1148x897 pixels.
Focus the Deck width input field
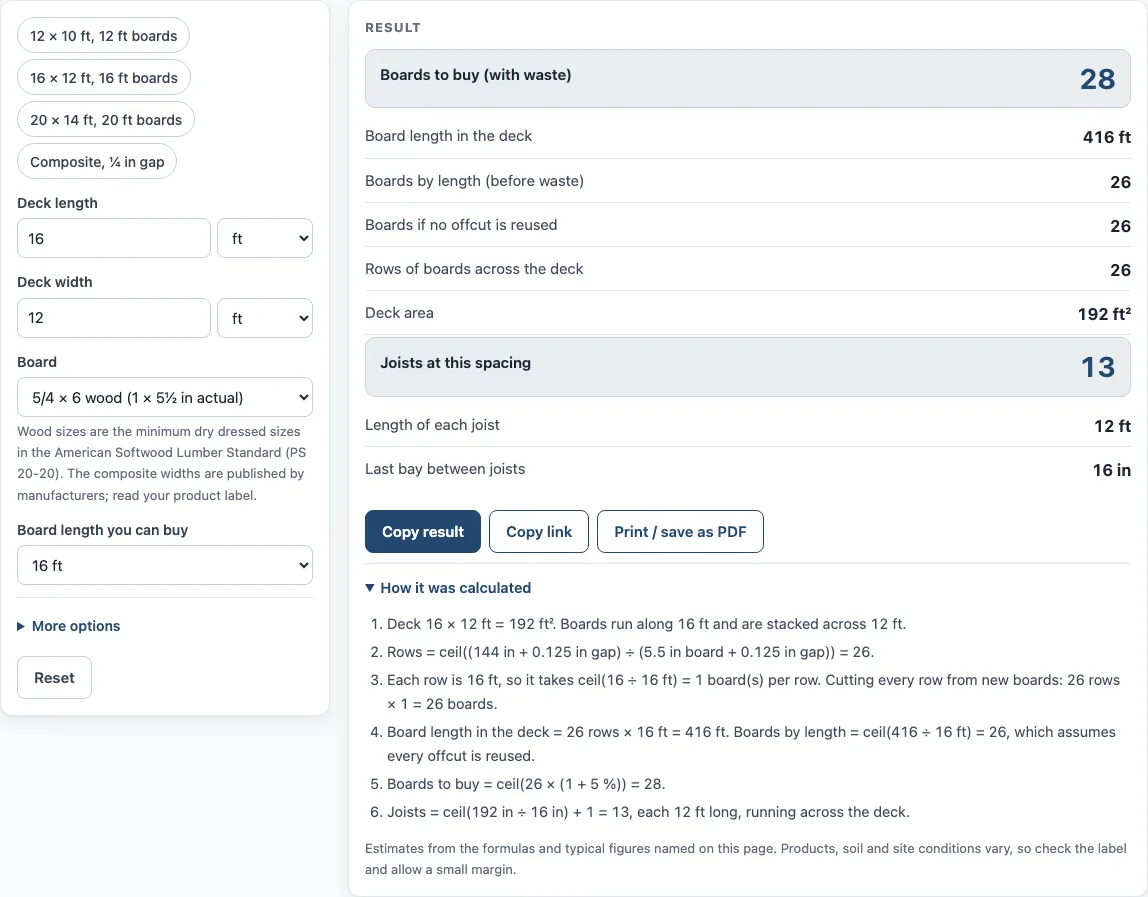113,318
